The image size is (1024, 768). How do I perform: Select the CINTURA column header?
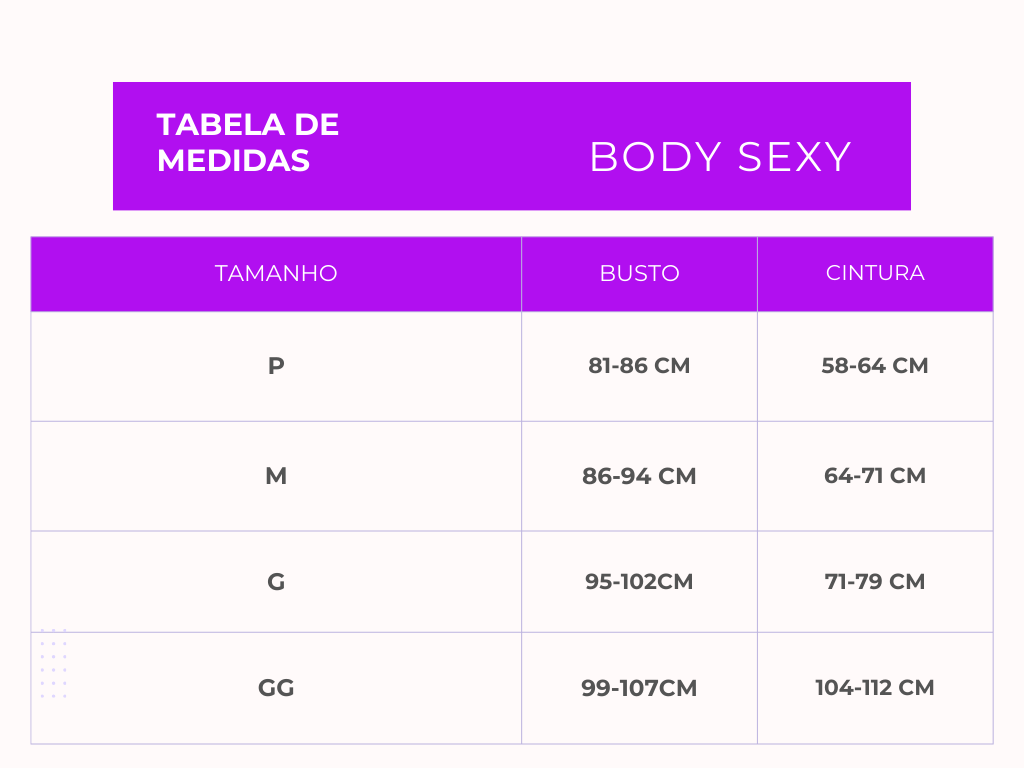point(875,273)
